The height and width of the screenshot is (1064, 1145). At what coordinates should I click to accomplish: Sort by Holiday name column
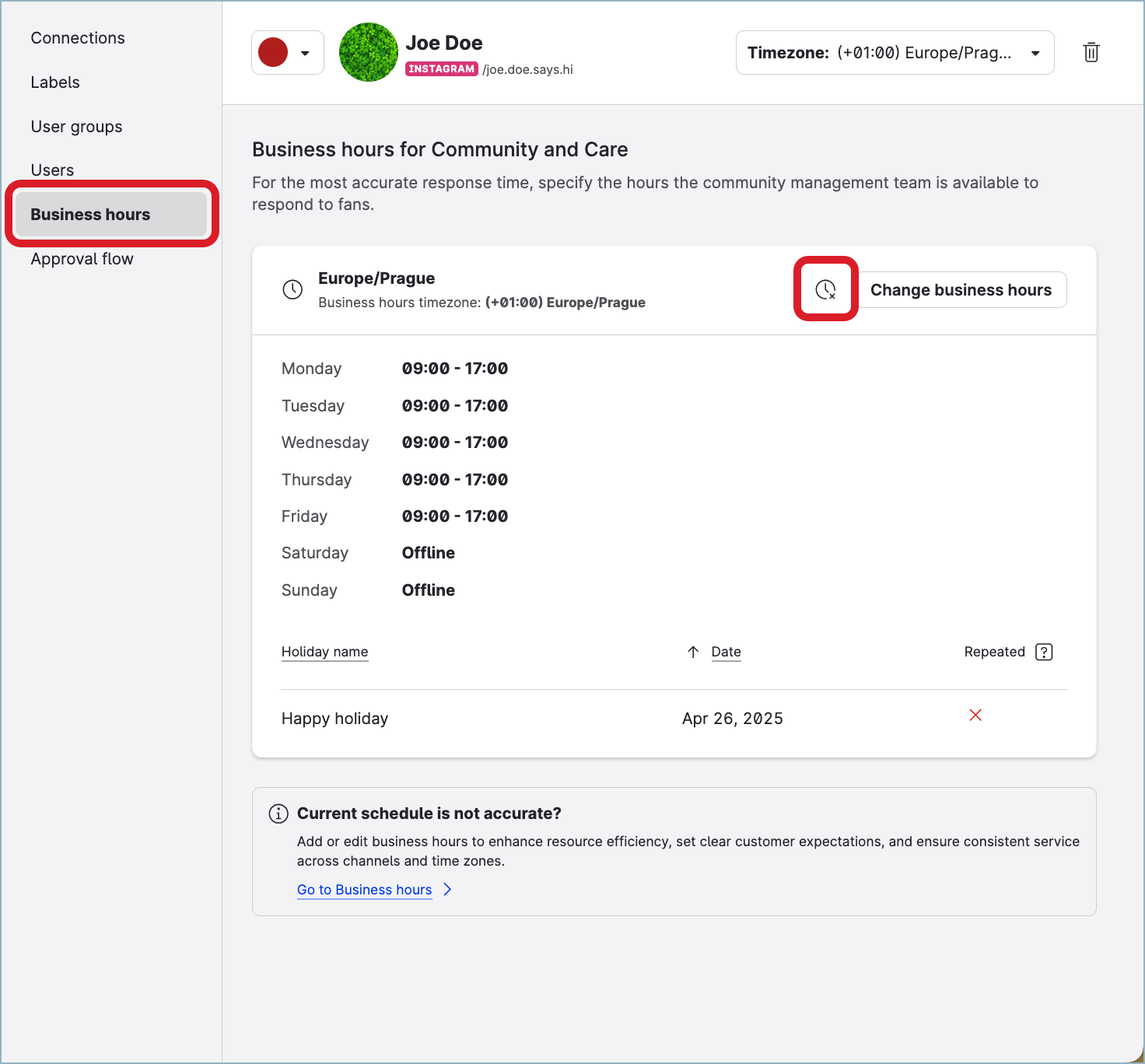click(324, 652)
